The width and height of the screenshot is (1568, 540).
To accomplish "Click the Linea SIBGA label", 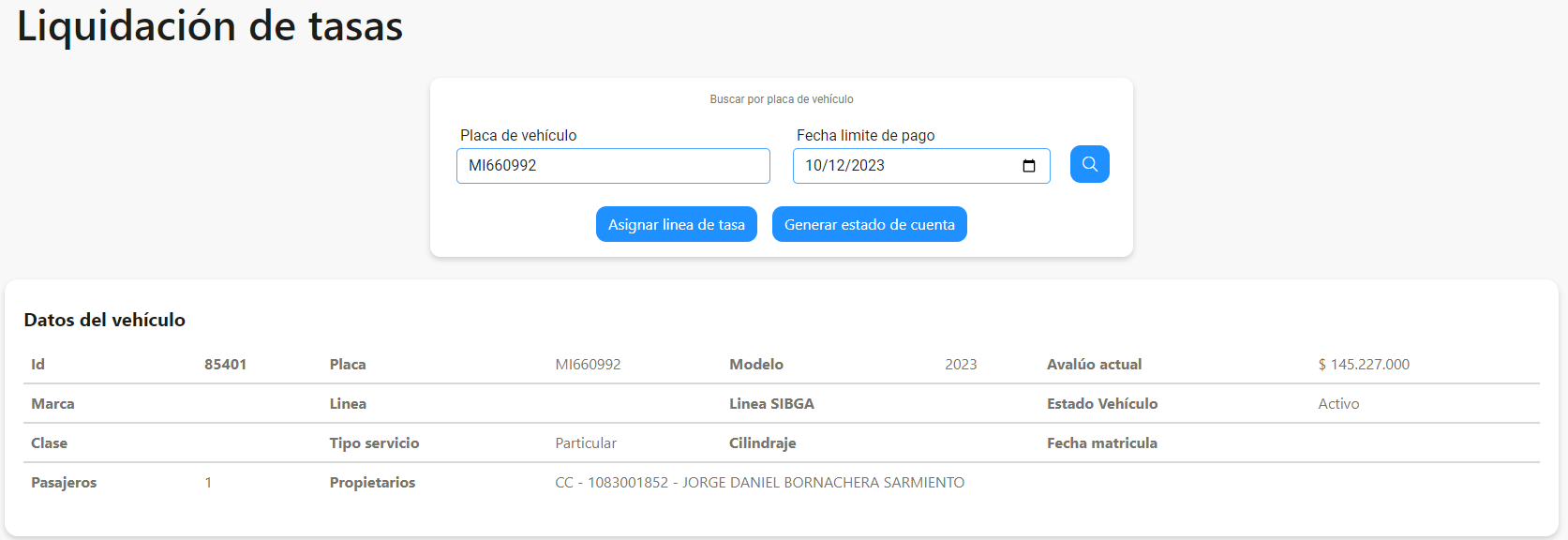I will [x=771, y=404].
